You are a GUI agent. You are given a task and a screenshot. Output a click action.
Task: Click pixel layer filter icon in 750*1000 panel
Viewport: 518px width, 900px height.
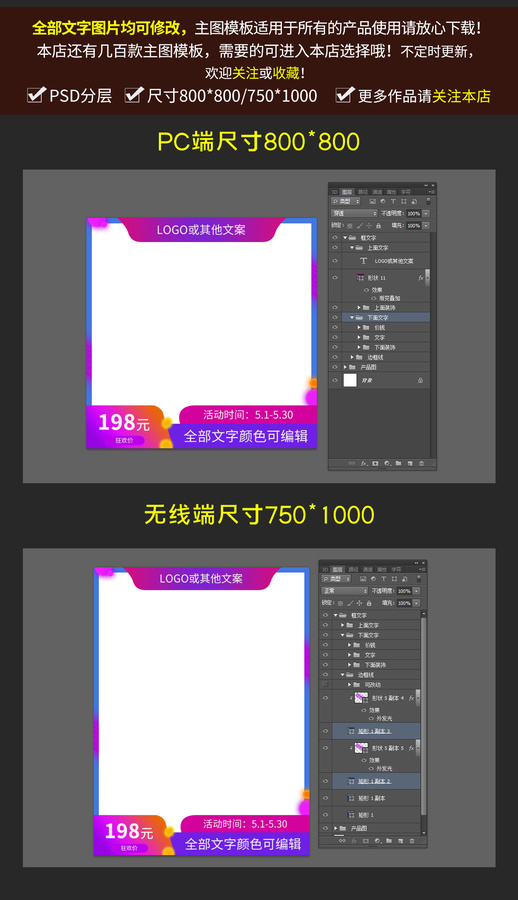[x=363, y=579]
